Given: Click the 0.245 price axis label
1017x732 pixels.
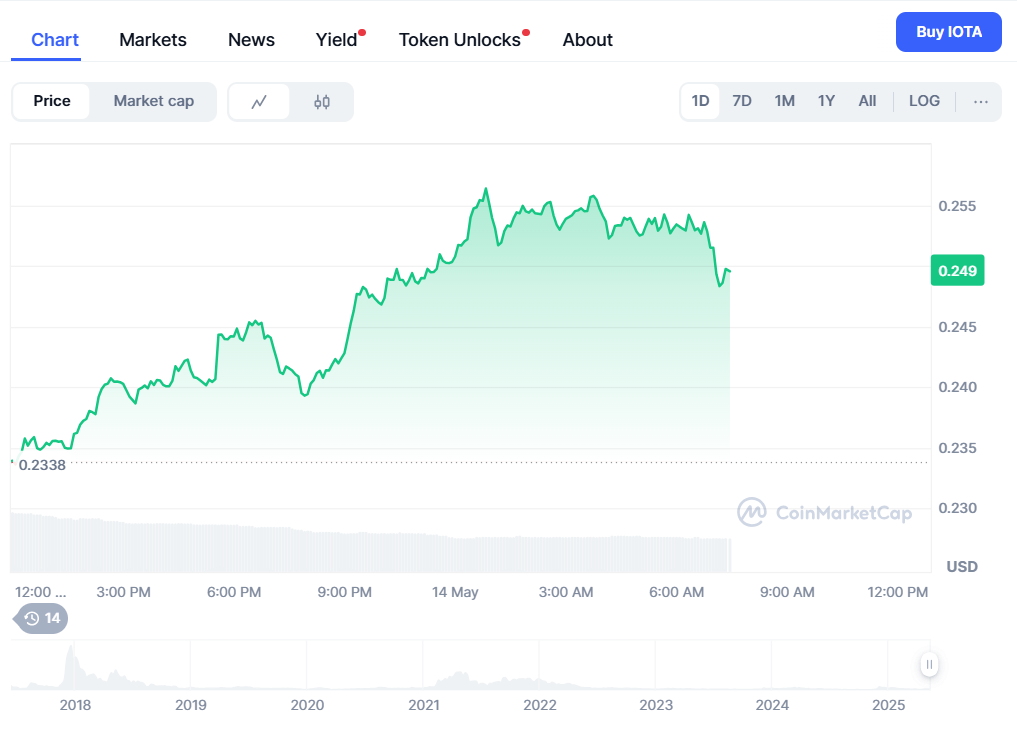Looking at the screenshot, I should pos(957,327).
